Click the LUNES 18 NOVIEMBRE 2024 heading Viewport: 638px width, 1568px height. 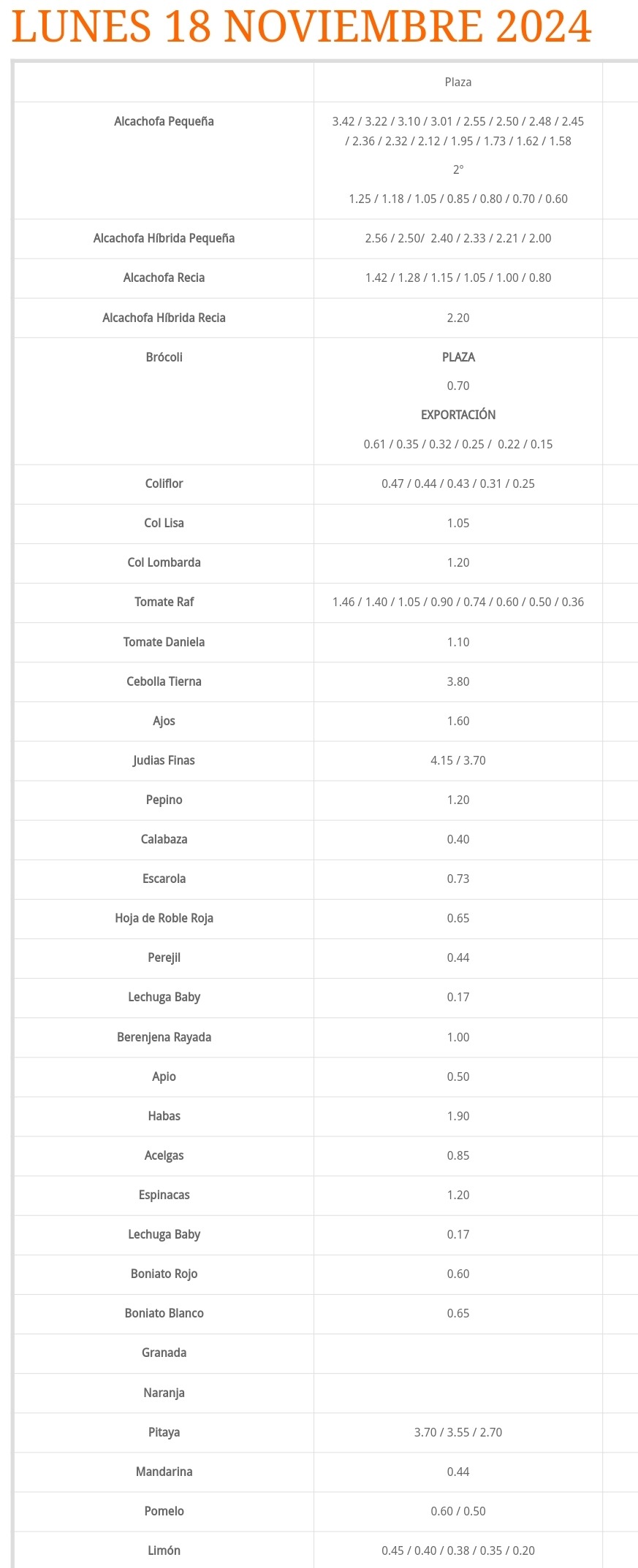click(302, 26)
